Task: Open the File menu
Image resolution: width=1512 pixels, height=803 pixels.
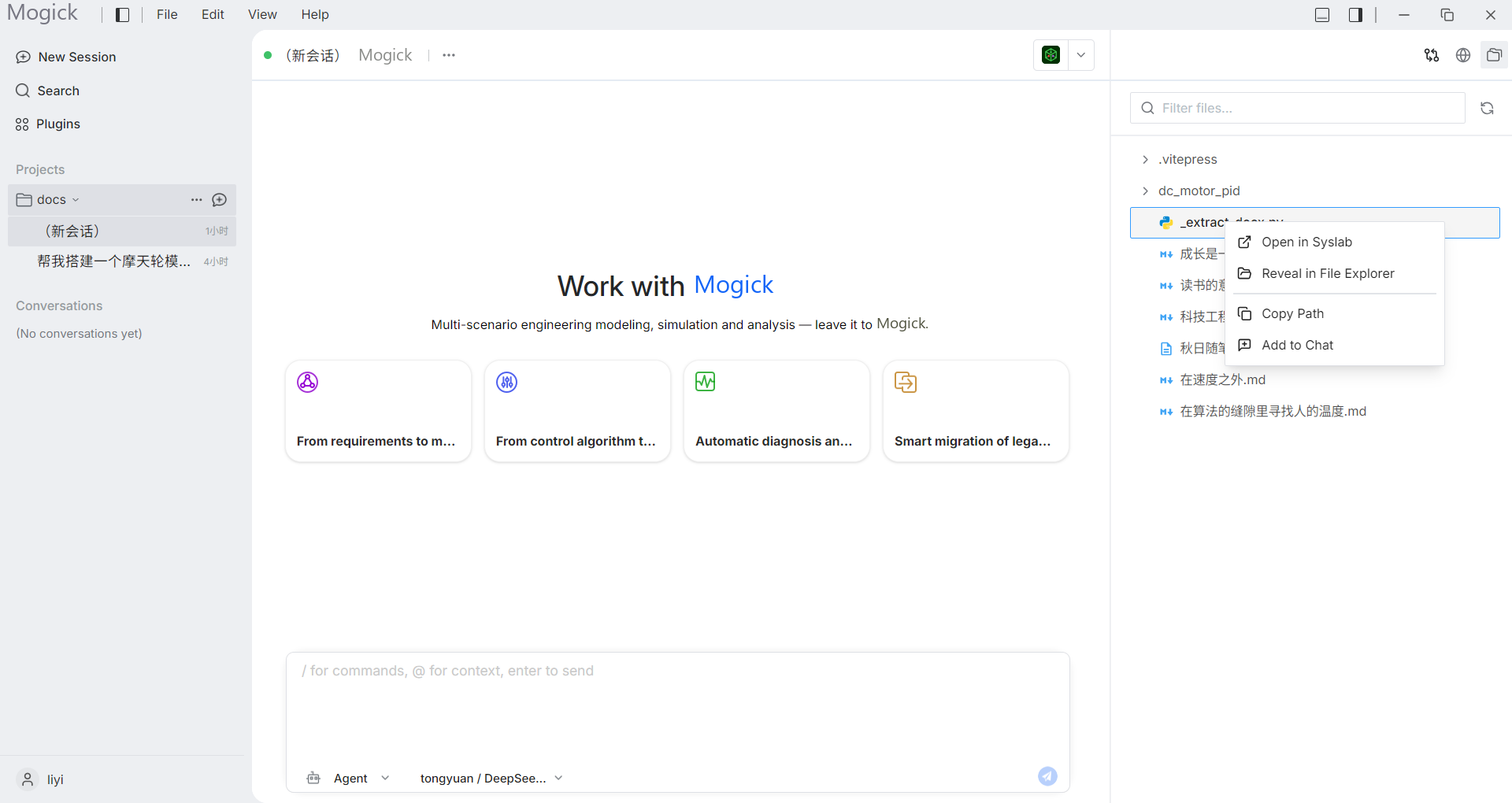Action: [x=167, y=15]
